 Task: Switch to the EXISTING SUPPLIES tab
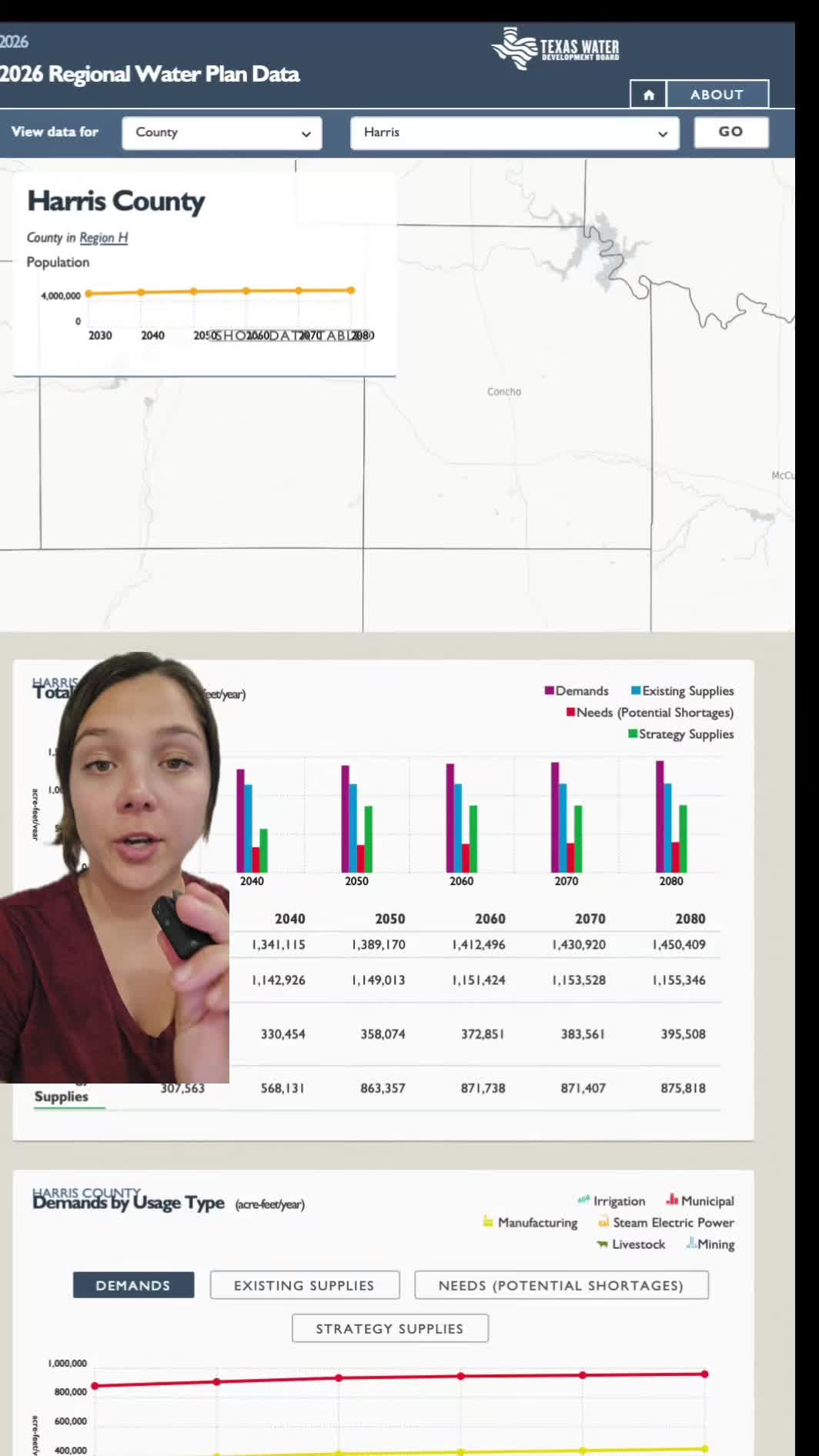[x=305, y=1285]
